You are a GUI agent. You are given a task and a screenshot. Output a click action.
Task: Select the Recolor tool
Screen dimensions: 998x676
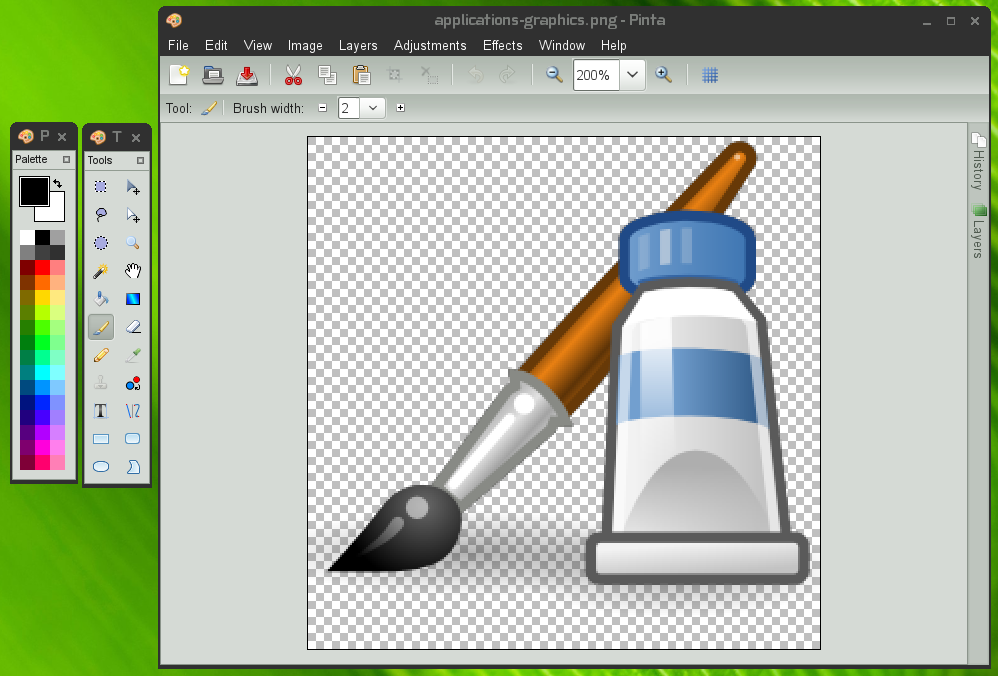[x=132, y=383]
